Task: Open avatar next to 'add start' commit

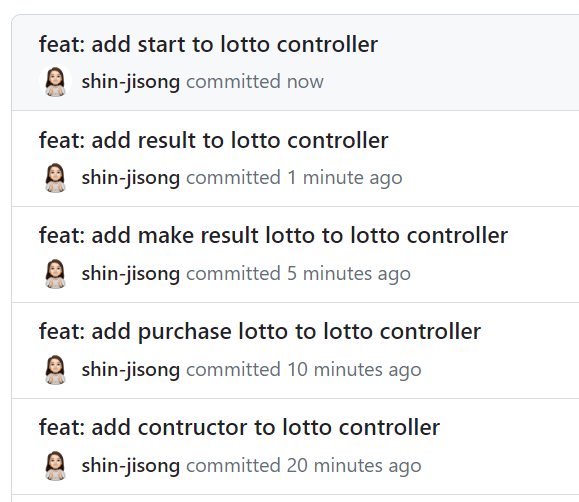Action: coord(55,81)
